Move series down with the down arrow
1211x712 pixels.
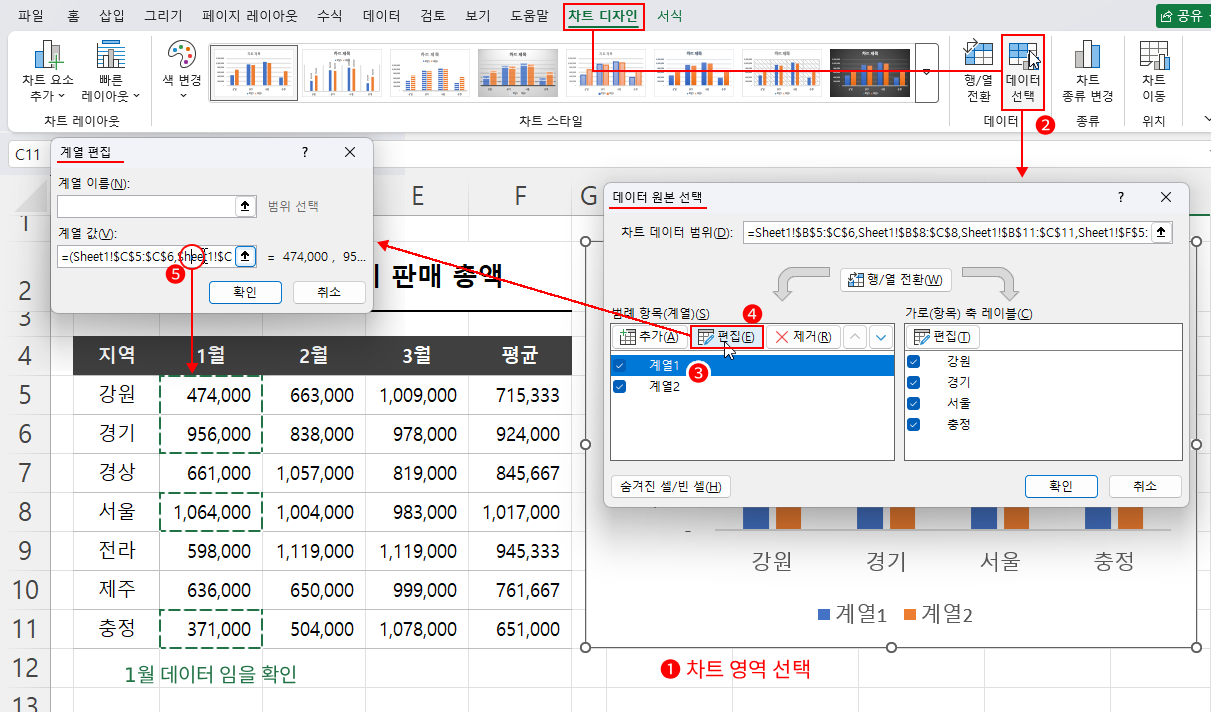tap(880, 337)
